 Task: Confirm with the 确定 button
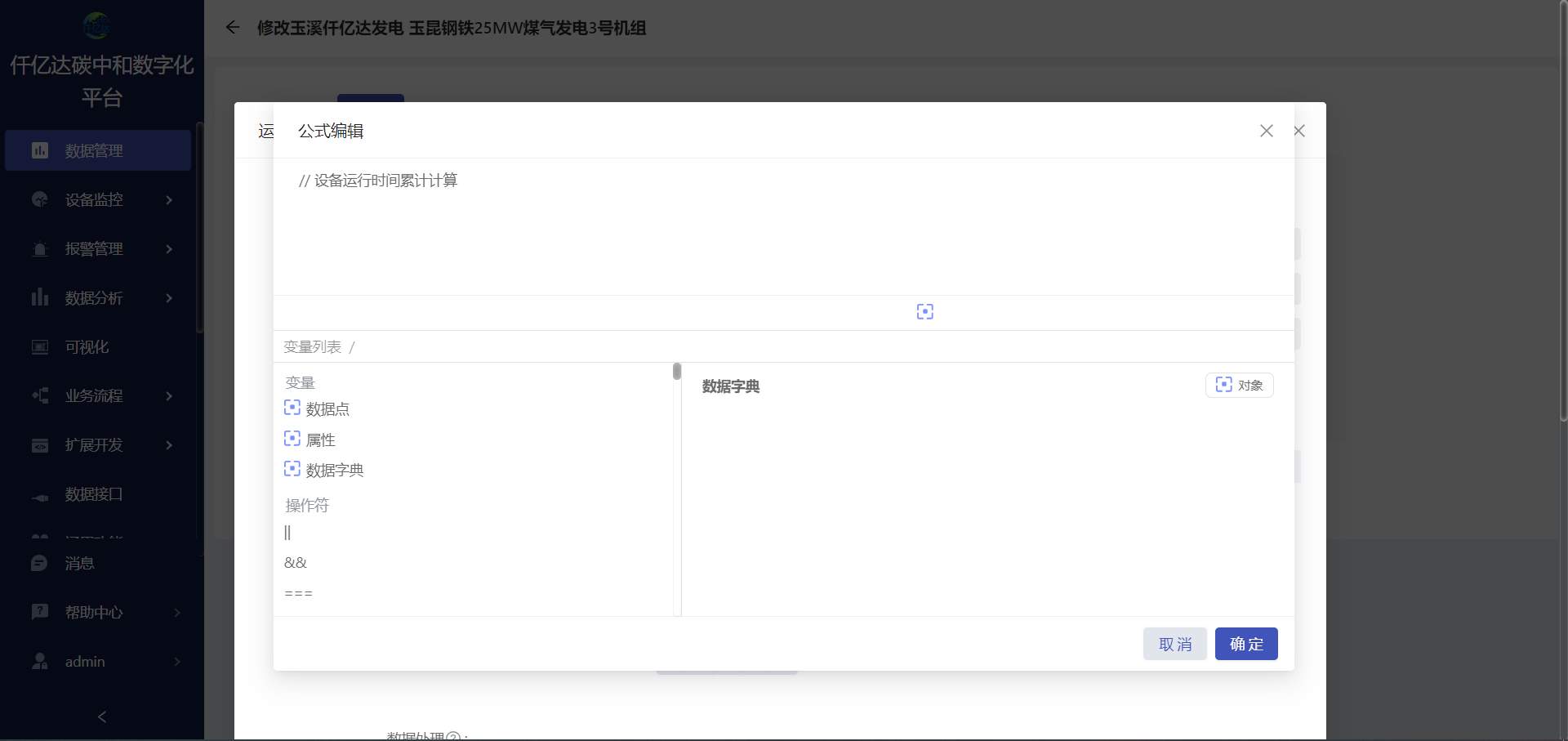coord(1246,644)
